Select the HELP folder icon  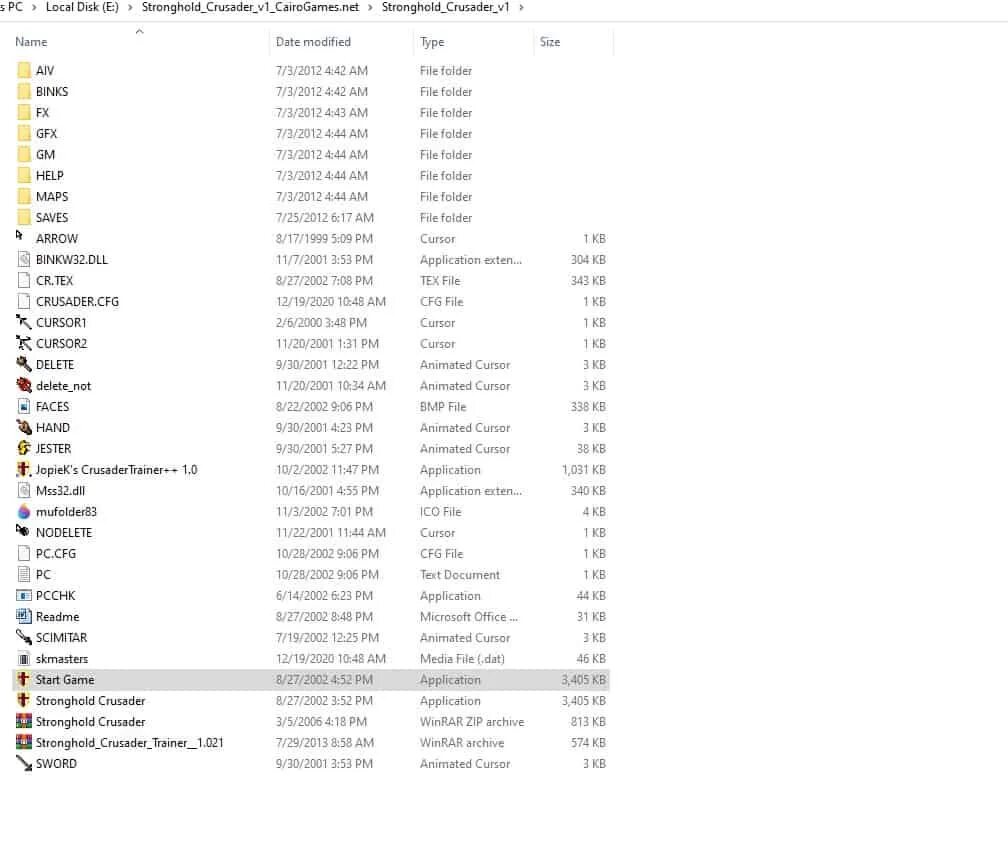pos(24,175)
